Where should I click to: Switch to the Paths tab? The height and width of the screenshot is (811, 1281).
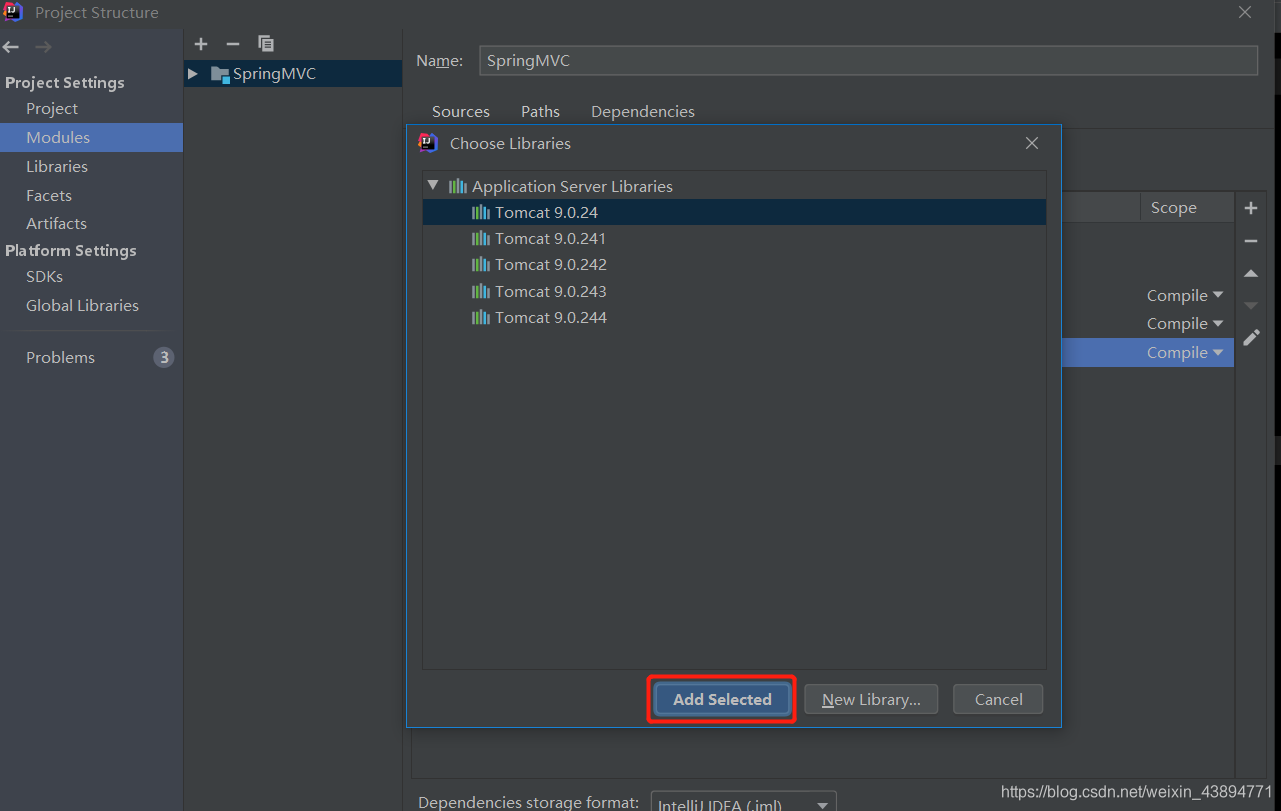540,112
